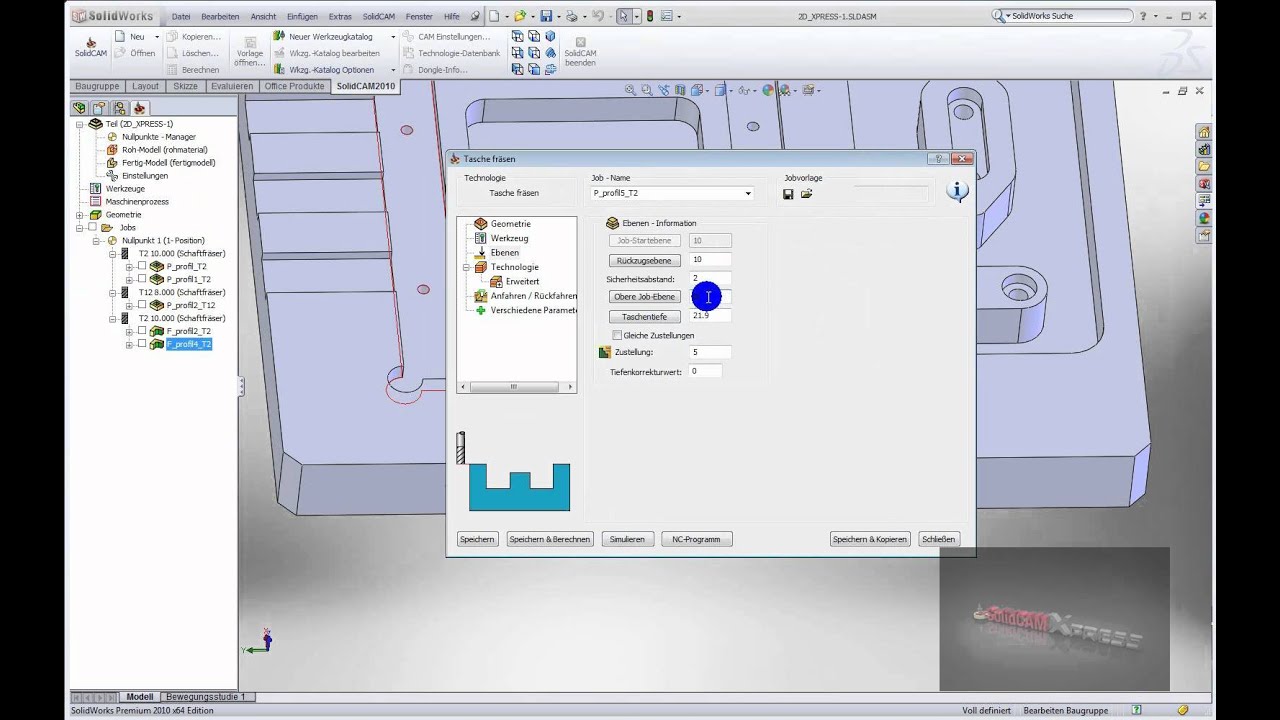Screen dimensions: 1280x720
Task: Click the select cursor tool icon
Action: 623,16
